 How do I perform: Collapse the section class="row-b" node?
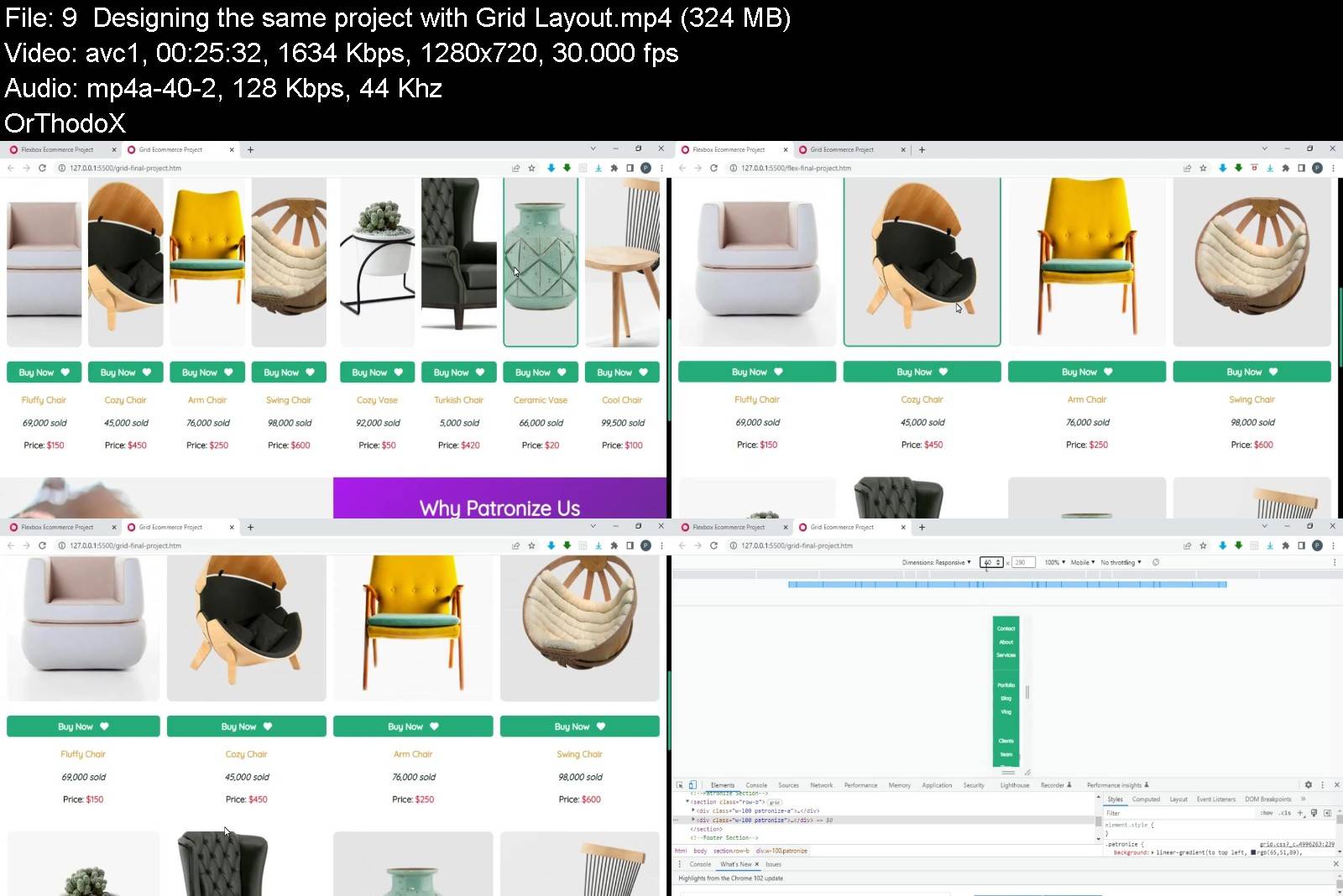tap(687, 802)
